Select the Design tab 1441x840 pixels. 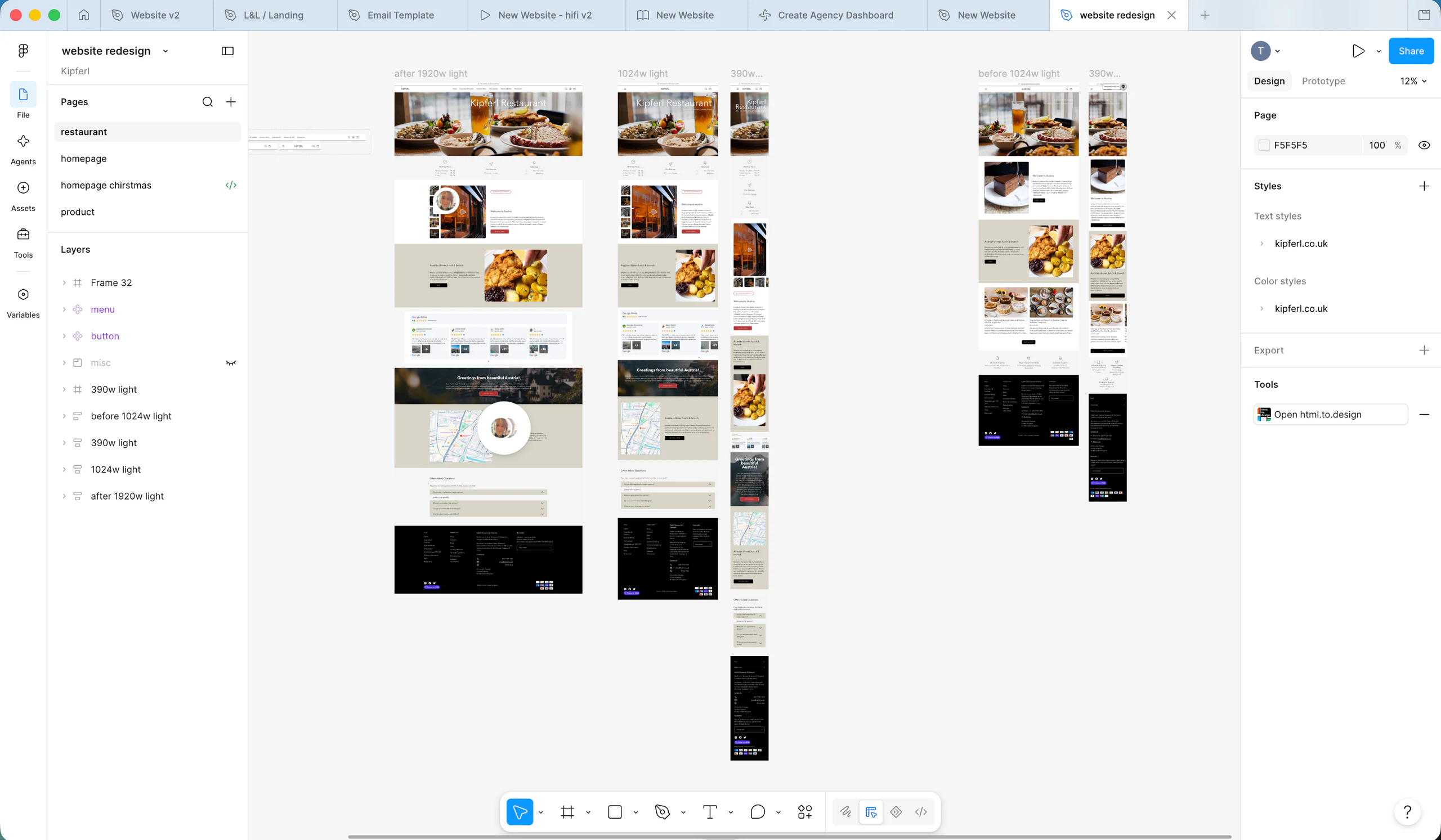pyautogui.click(x=1269, y=81)
